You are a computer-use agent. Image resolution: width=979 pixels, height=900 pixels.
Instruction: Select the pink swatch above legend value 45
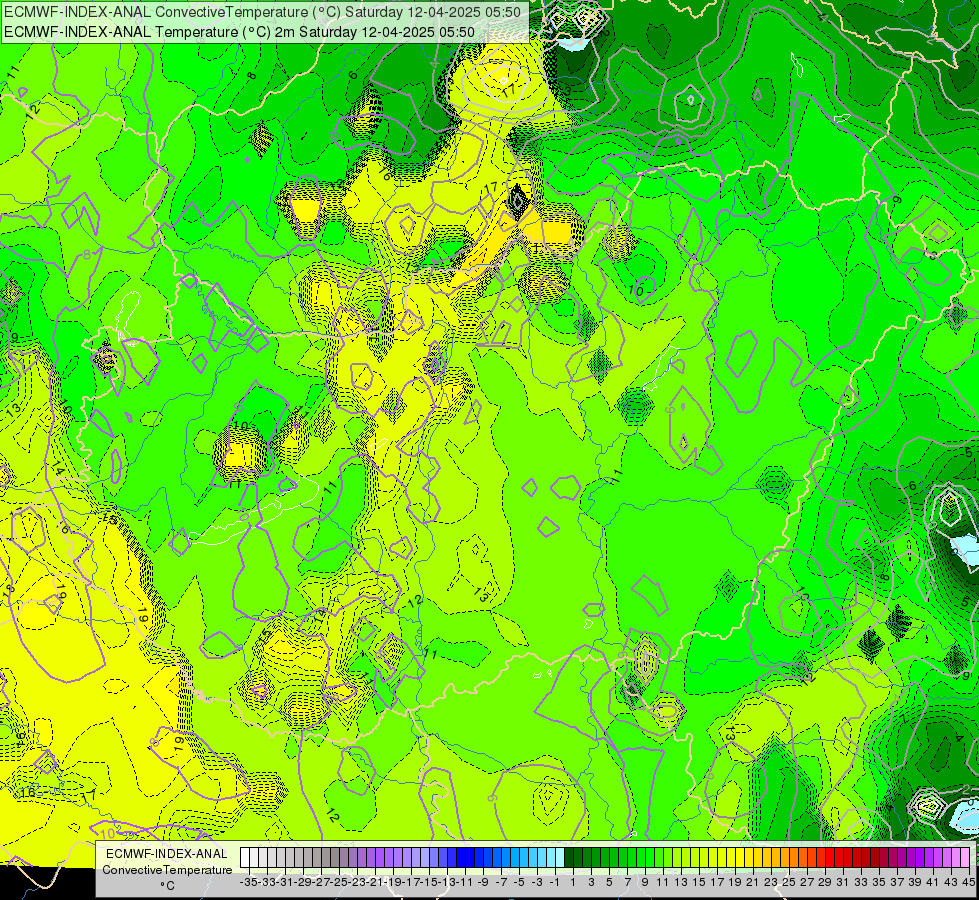click(x=965, y=858)
